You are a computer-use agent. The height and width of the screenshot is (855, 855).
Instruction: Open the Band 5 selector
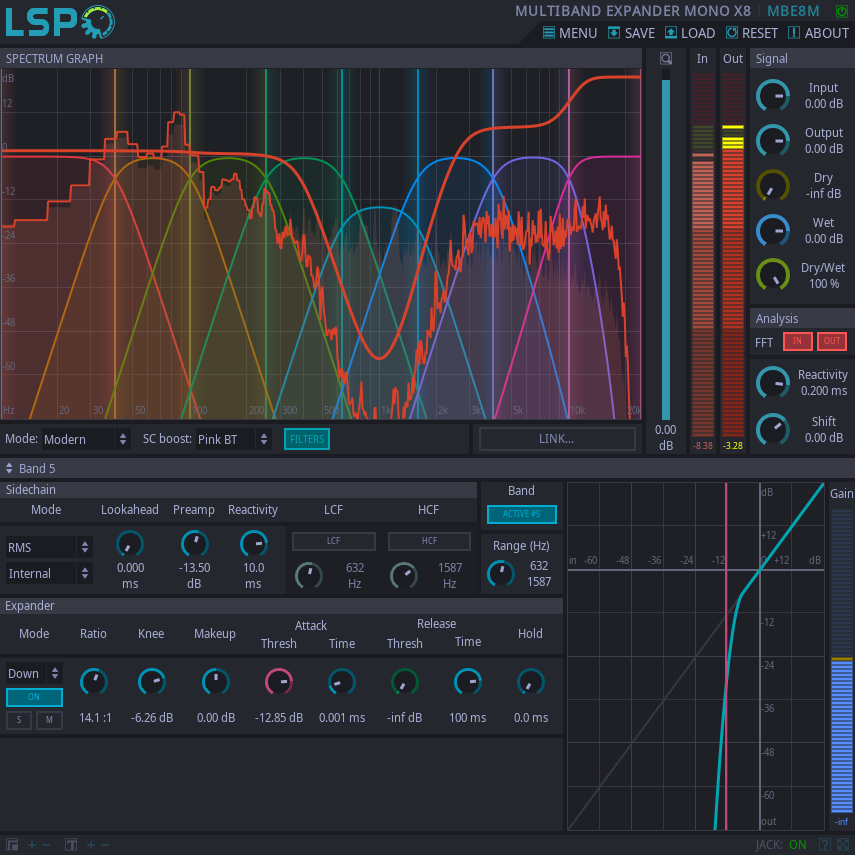(31, 468)
